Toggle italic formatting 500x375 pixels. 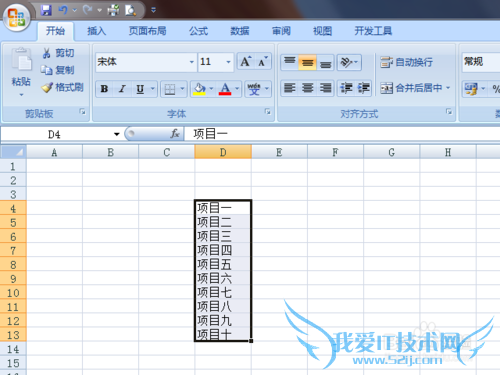(x=122, y=89)
